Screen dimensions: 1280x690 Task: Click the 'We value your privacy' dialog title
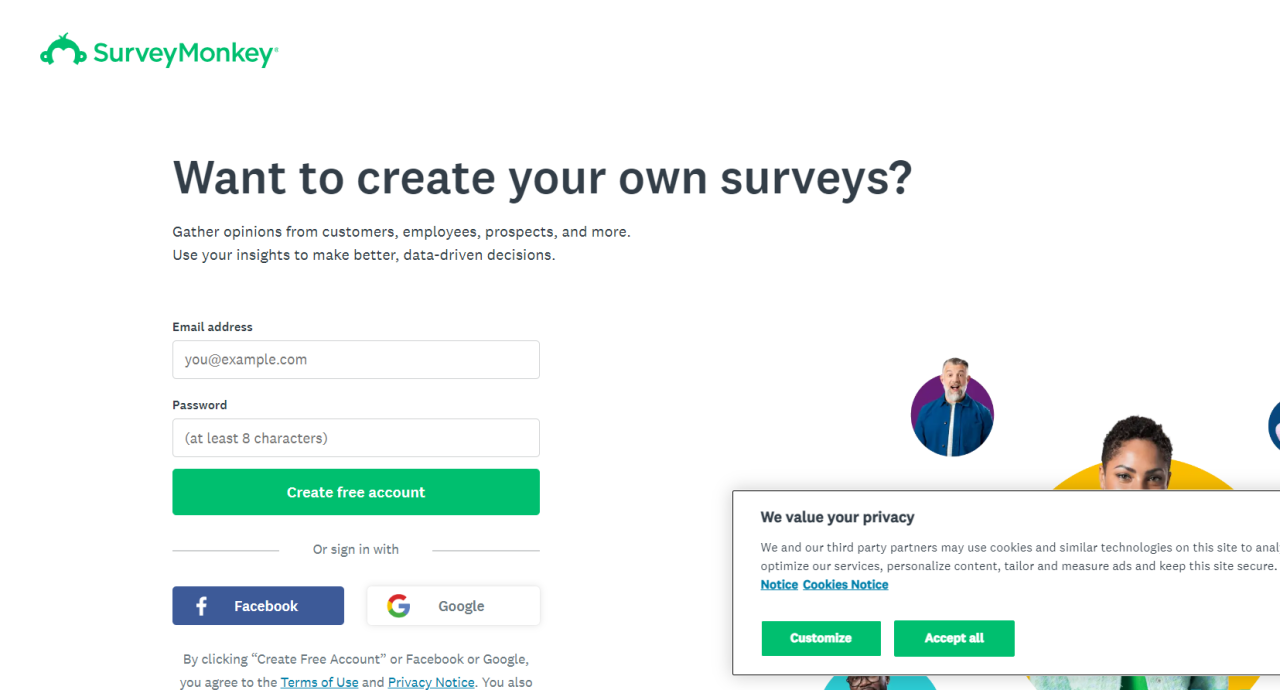click(837, 517)
